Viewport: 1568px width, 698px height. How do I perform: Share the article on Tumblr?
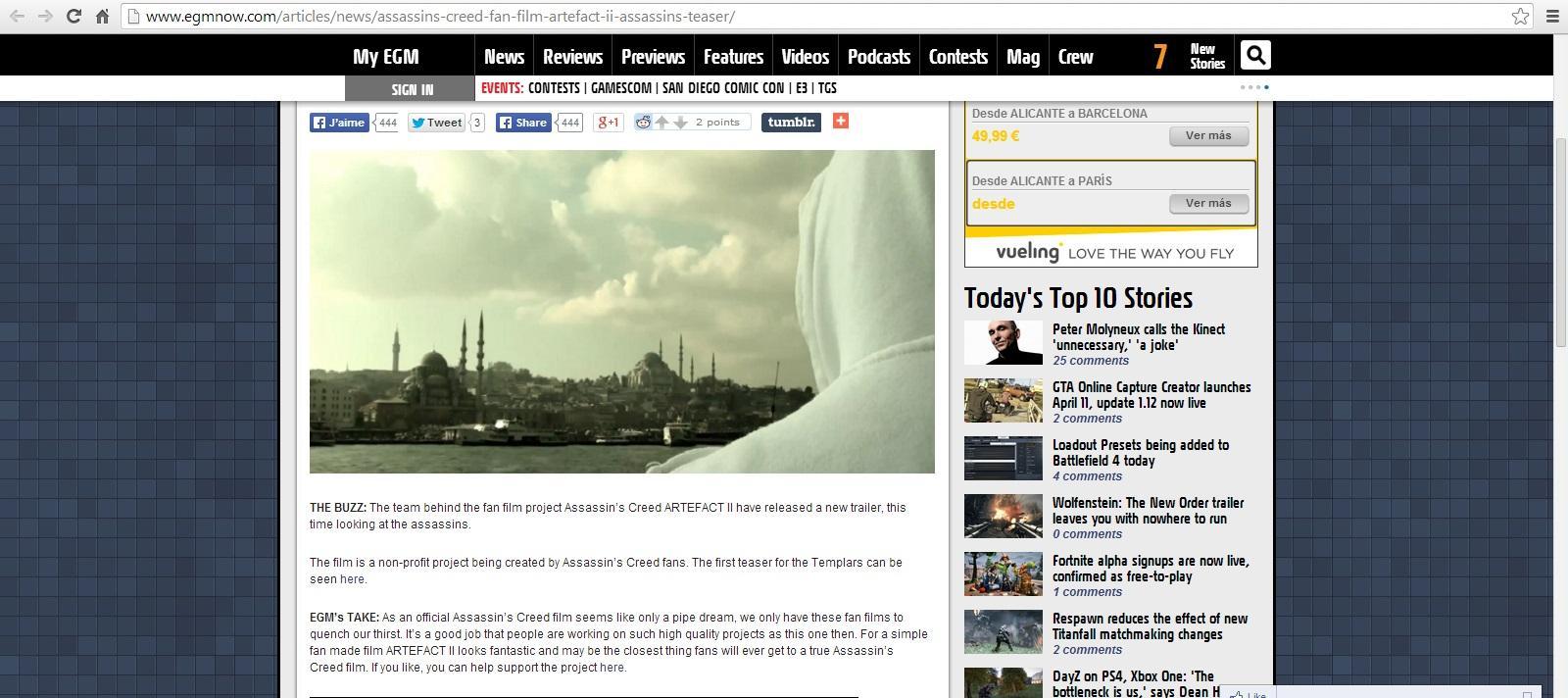click(x=790, y=123)
